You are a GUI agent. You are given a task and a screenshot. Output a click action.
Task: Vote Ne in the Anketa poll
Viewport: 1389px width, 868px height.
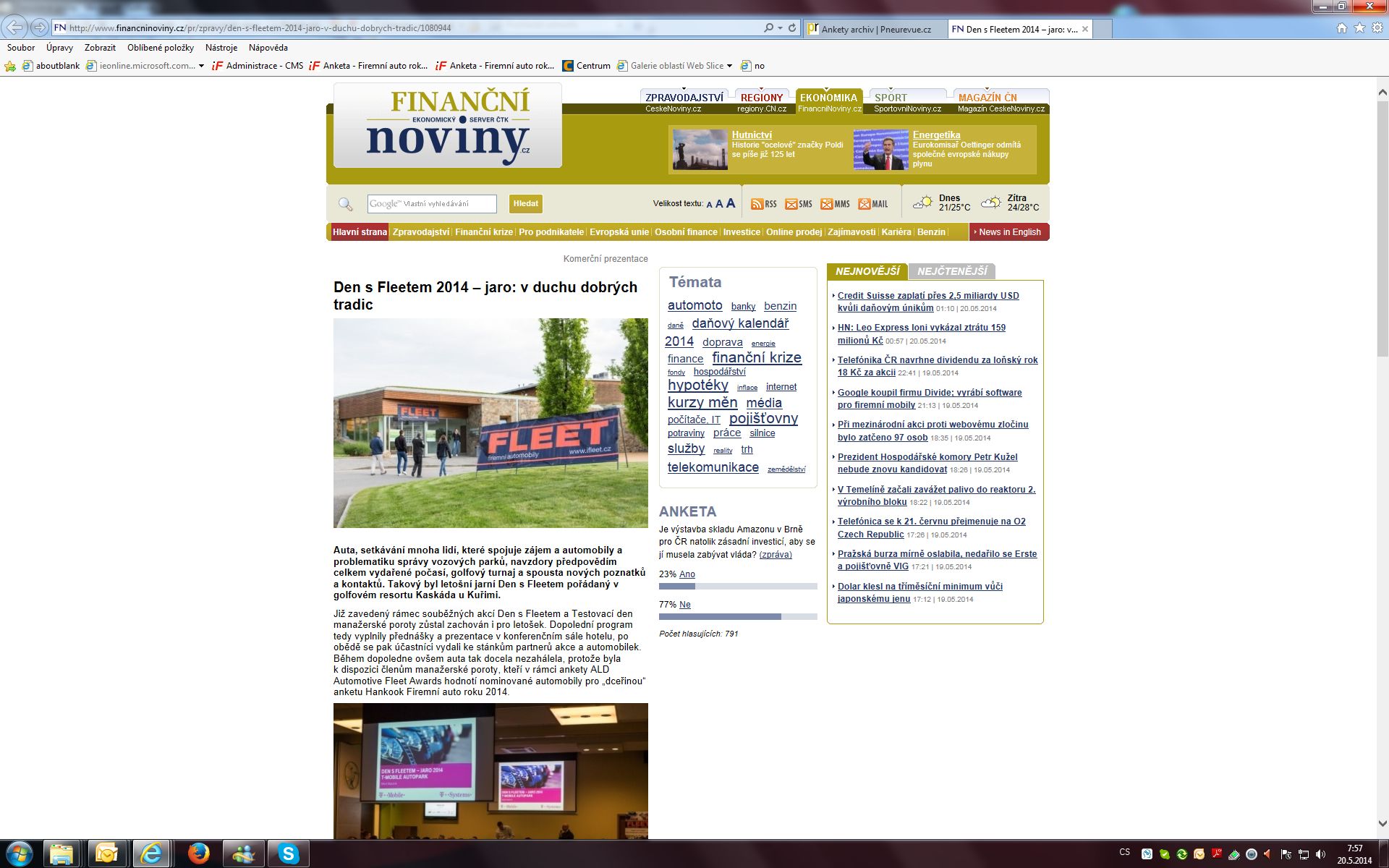[685, 605]
